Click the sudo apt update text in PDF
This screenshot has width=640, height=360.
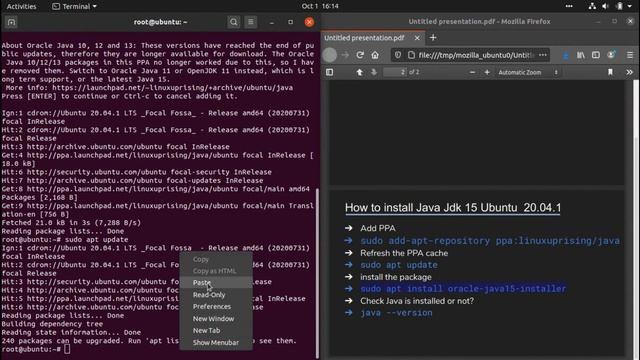tap(399, 265)
